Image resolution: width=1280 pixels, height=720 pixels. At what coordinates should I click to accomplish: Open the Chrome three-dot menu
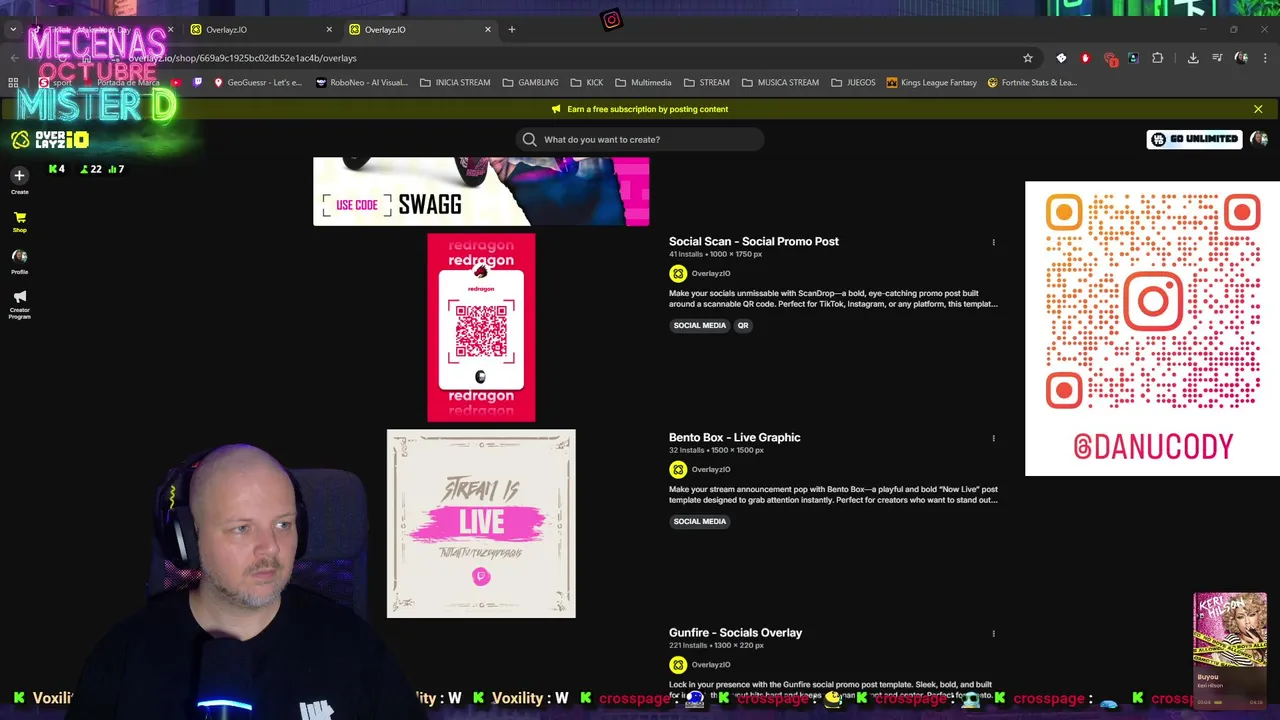pyautogui.click(x=1264, y=58)
